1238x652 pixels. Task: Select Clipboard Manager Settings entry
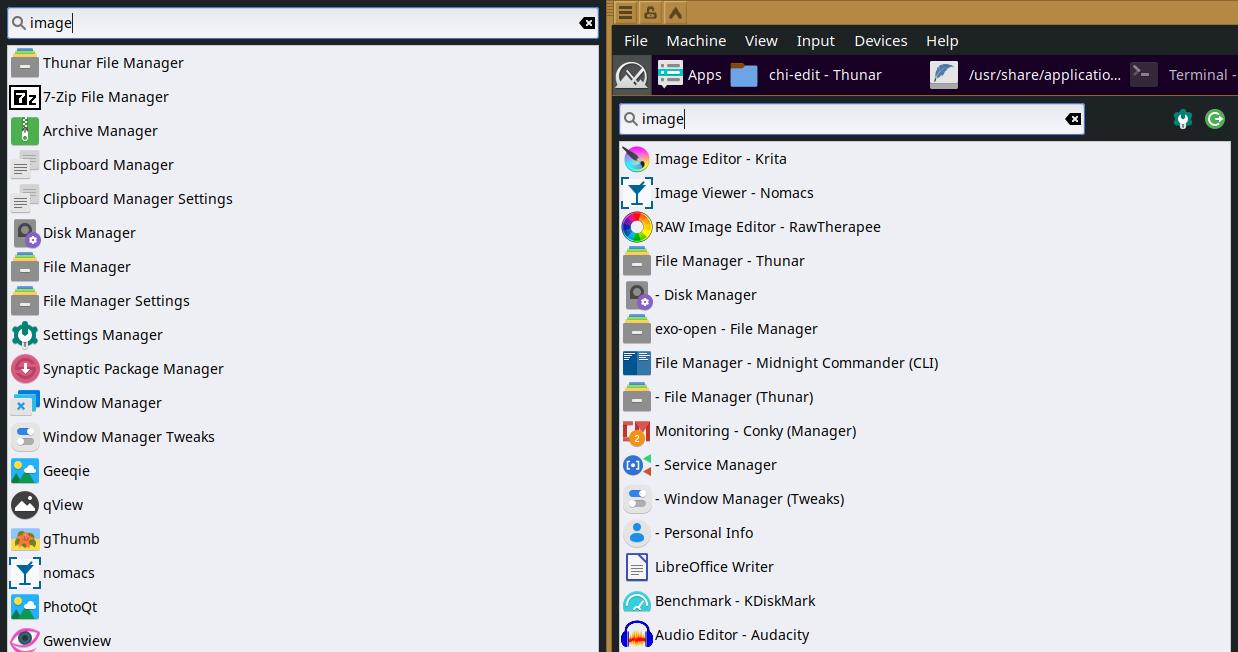click(303, 199)
